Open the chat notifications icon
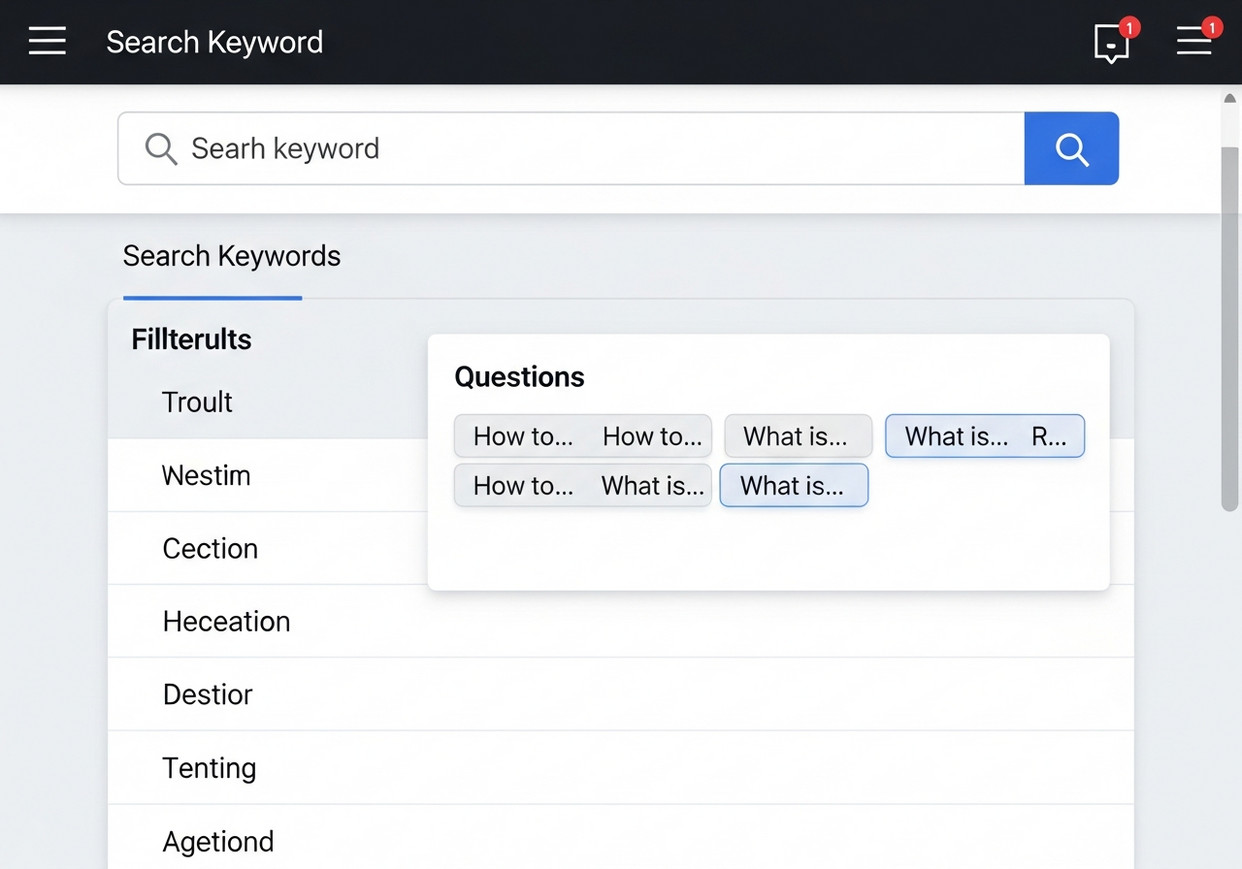 (1112, 43)
